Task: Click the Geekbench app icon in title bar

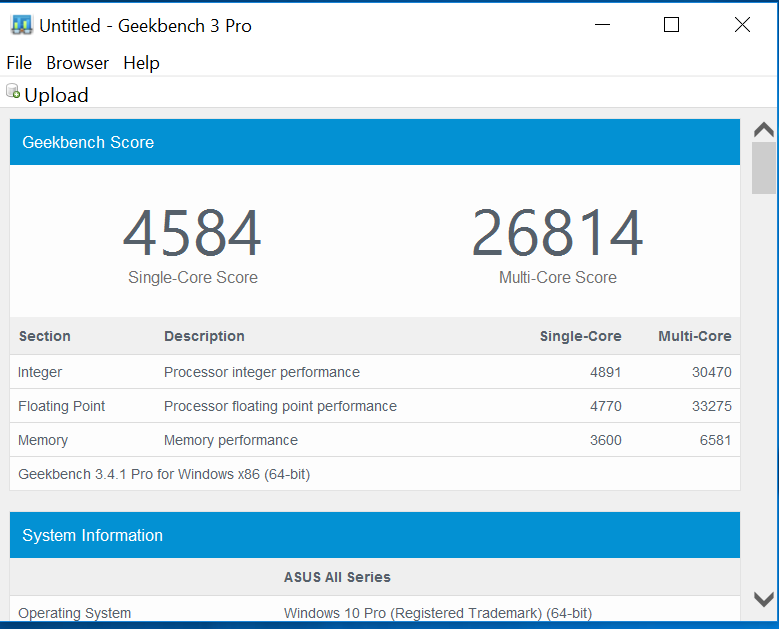Action: click(21, 25)
